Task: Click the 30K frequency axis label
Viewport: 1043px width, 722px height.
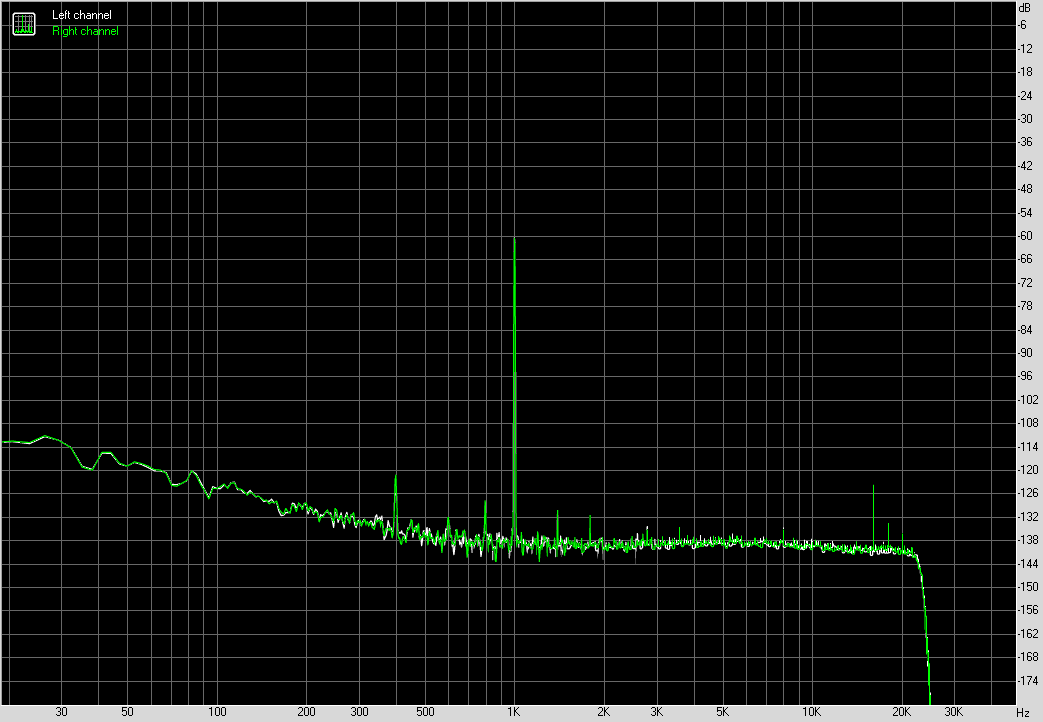Action: (x=954, y=712)
